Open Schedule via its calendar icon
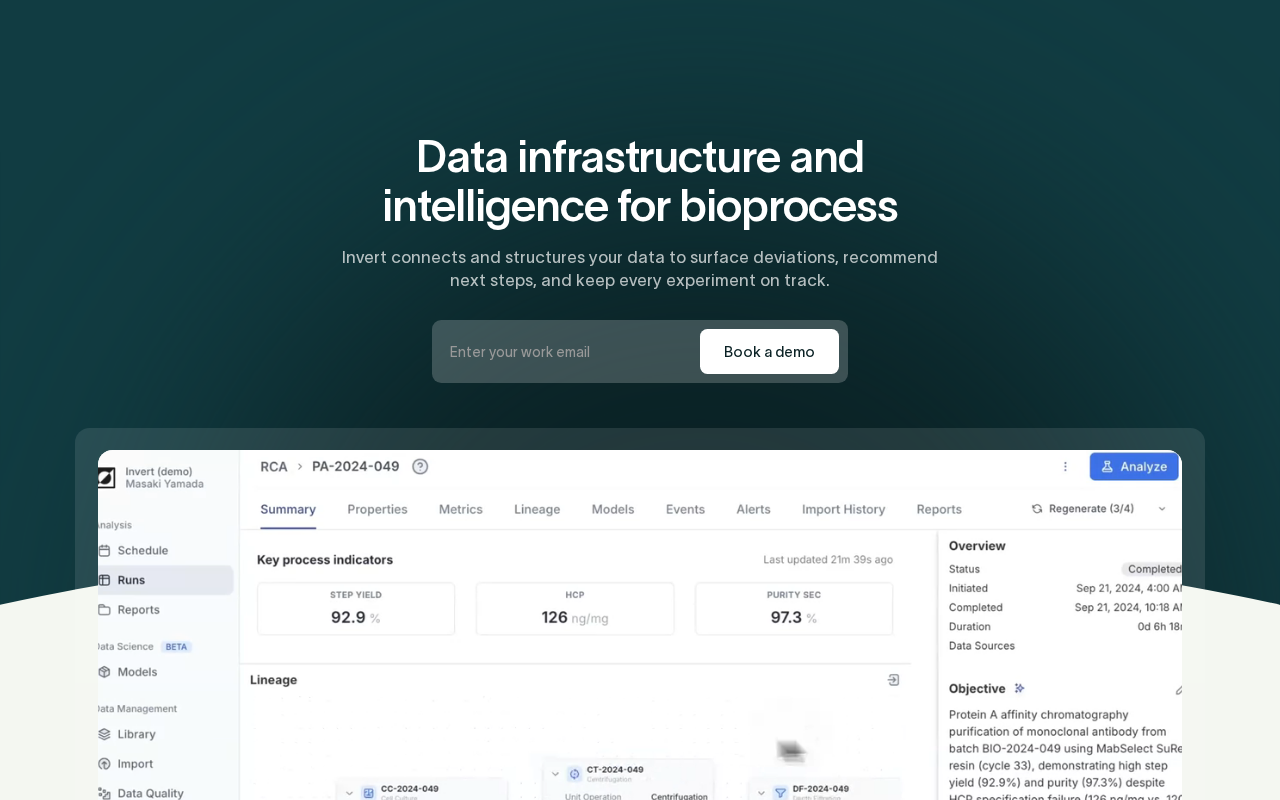Image resolution: width=1280 pixels, height=800 pixels. [x=104, y=550]
